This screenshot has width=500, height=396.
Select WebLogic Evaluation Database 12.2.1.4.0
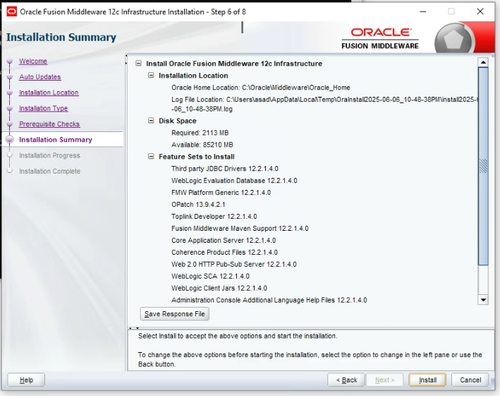coord(234,181)
